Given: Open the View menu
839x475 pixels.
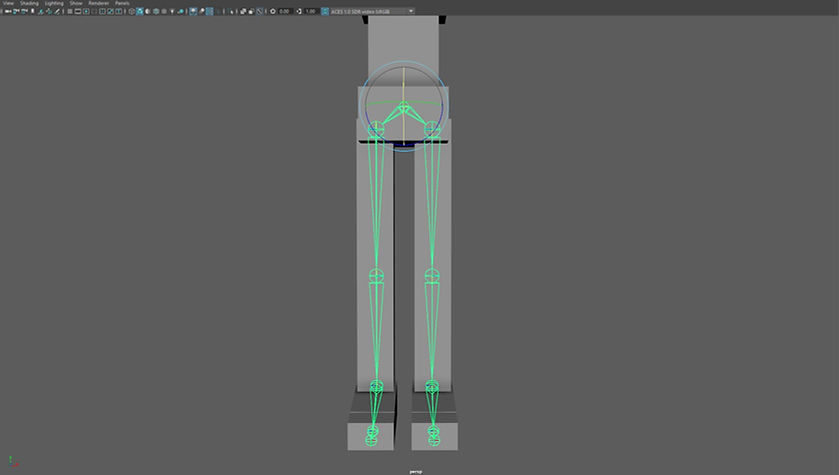Looking at the screenshot, I should tap(8, 3).
